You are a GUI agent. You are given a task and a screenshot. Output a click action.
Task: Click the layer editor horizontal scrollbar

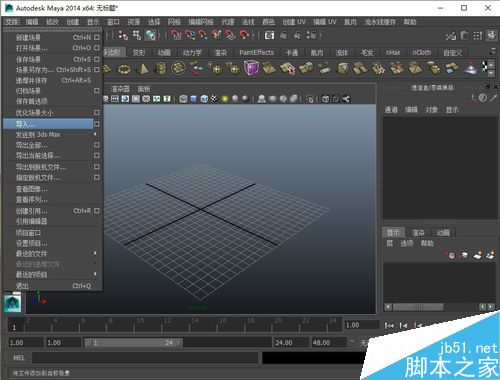pos(418,307)
